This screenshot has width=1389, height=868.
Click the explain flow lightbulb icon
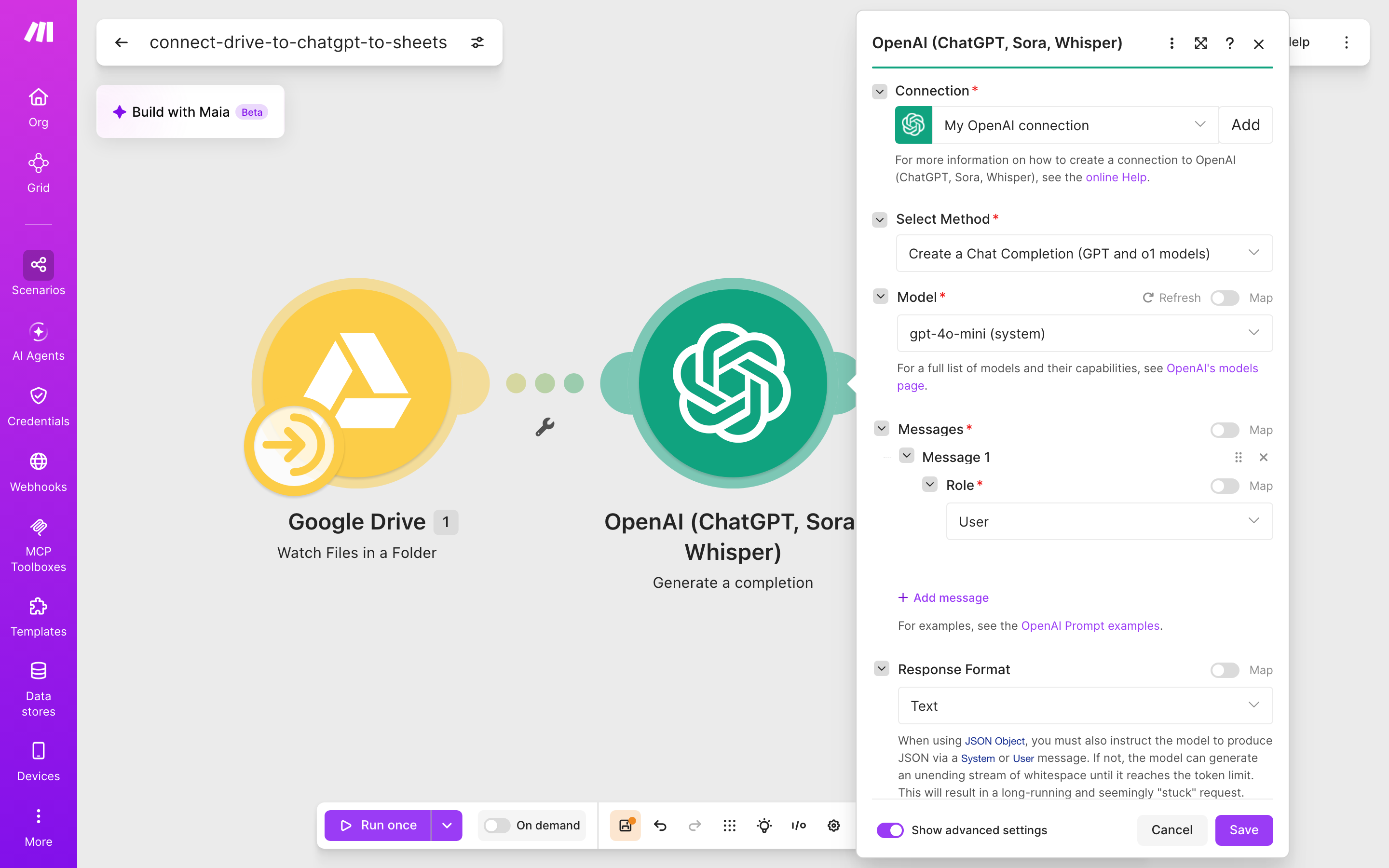tap(764, 825)
